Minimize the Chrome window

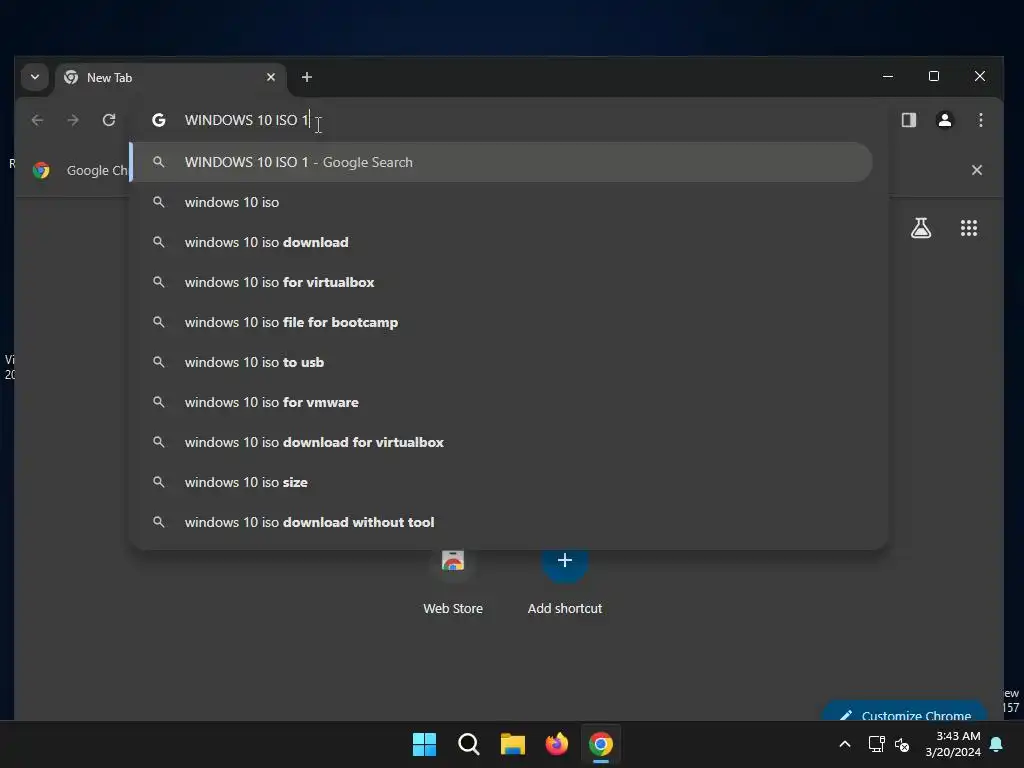[x=888, y=76]
